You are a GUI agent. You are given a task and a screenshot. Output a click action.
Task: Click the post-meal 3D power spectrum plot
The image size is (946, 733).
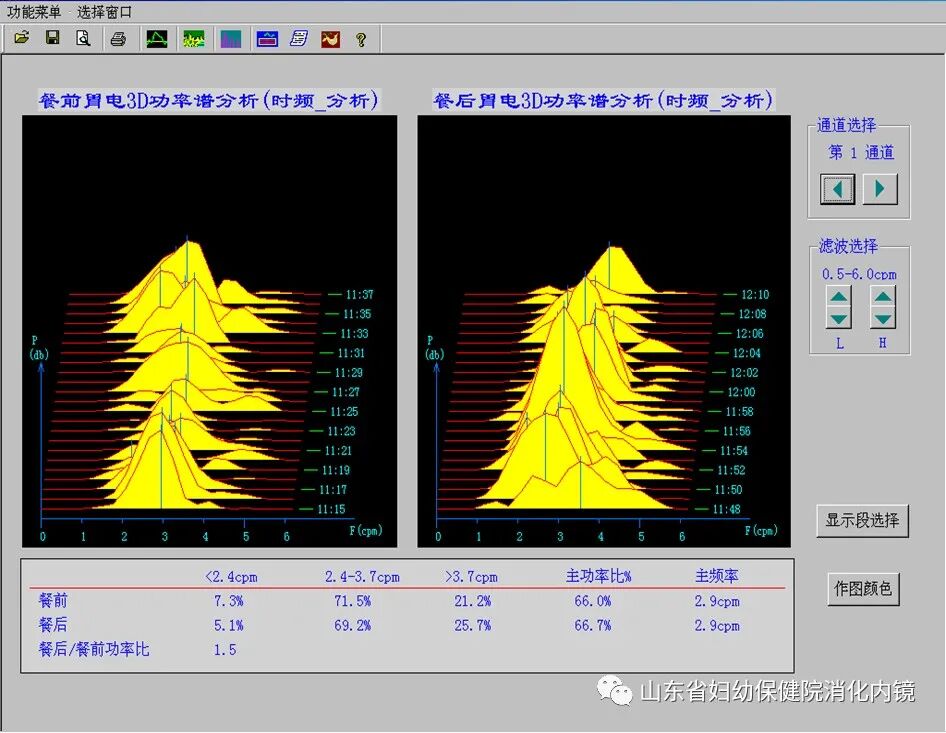(x=604, y=331)
